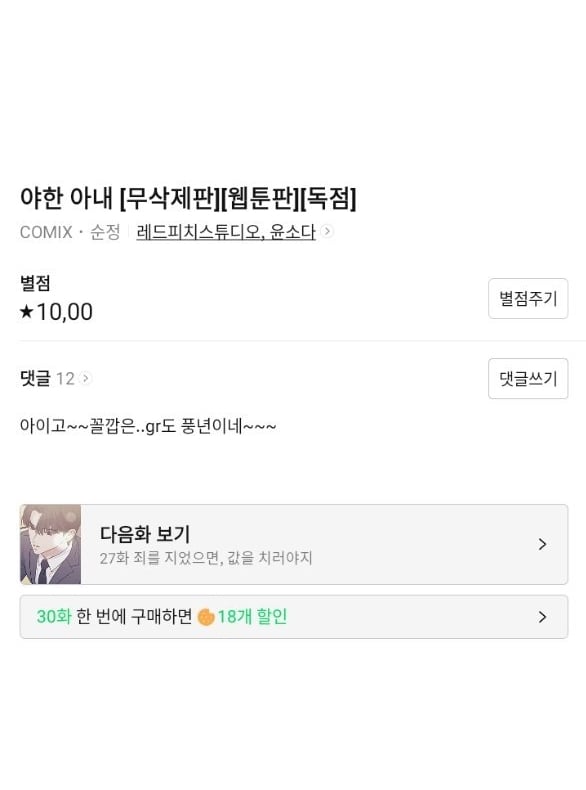Open episode 27화 죄를 지었으면, 값을 치러야지
This screenshot has height=790, width=586.
(206, 558)
